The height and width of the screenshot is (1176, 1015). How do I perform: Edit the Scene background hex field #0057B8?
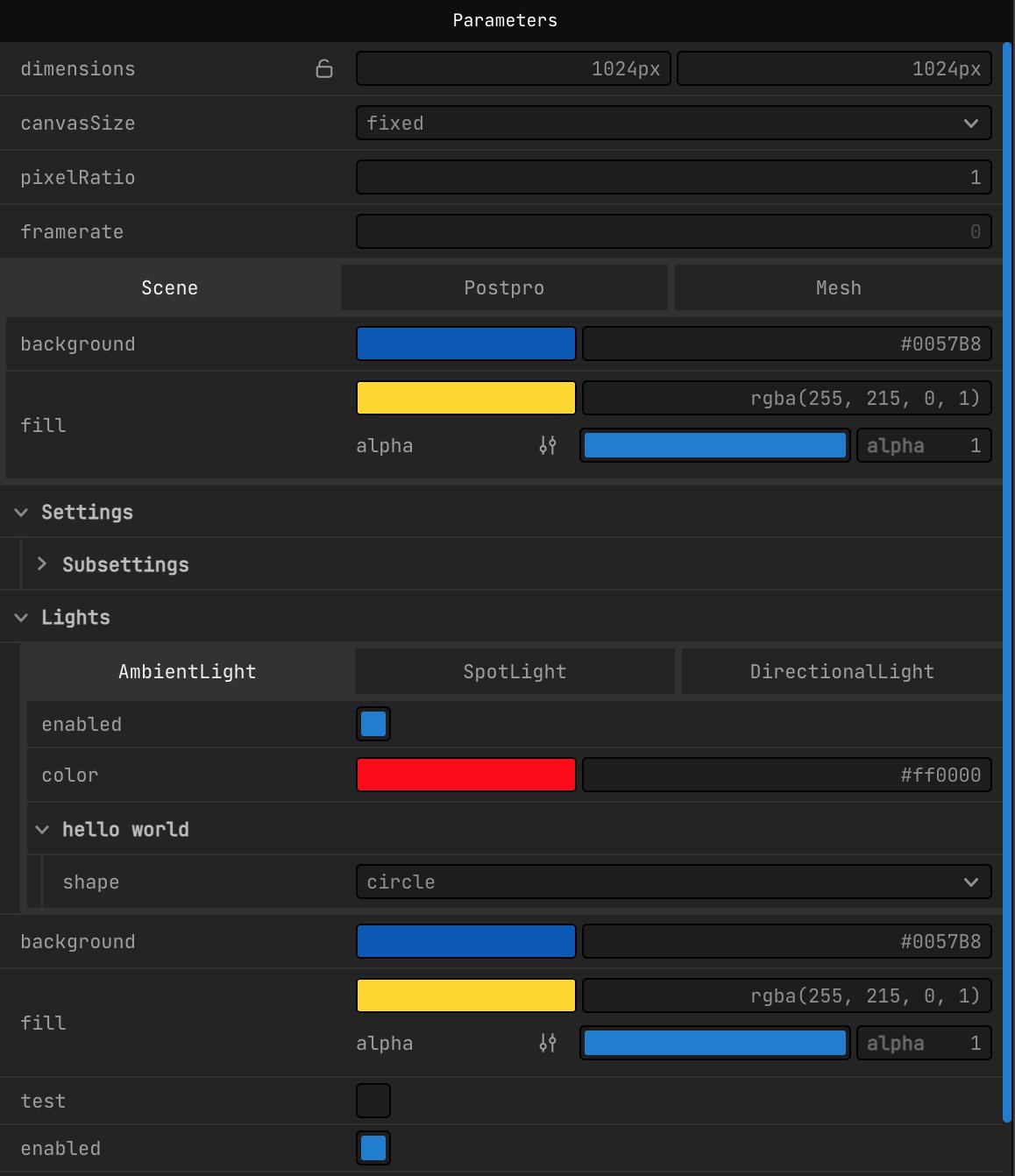(x=787, y=344)
